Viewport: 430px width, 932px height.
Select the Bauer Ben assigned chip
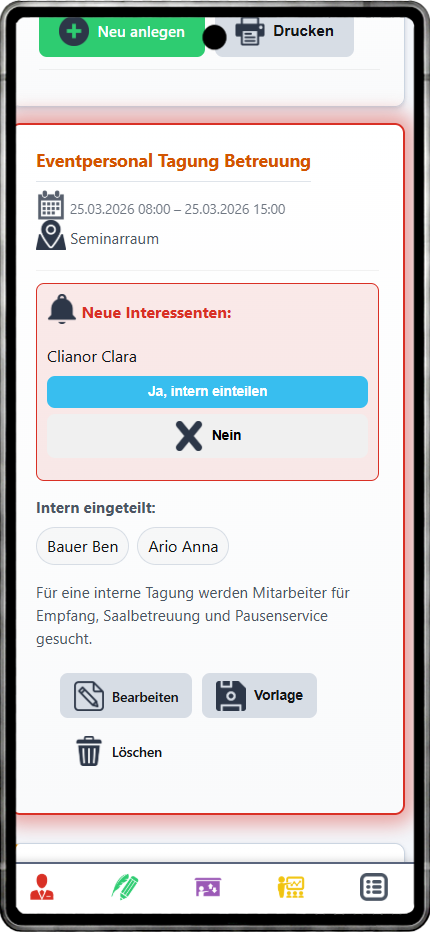[x=83, y=546]
